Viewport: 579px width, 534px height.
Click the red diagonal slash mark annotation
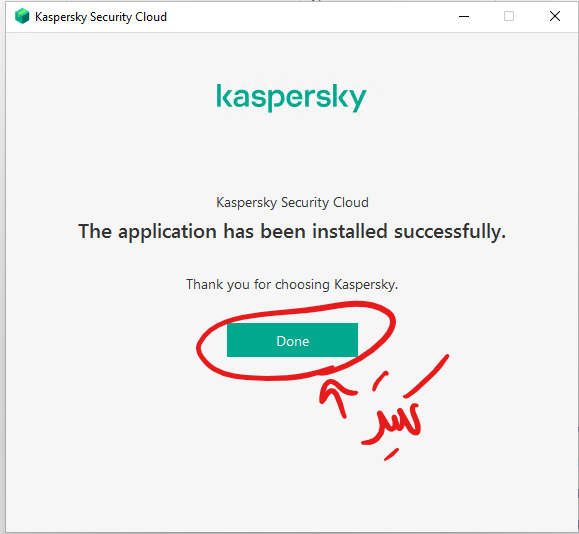pyautogui.click(x=426, y=376)
